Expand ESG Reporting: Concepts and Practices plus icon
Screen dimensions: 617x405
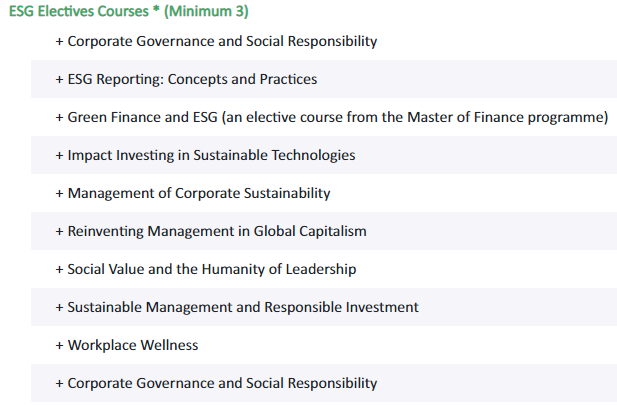(59, 80)
